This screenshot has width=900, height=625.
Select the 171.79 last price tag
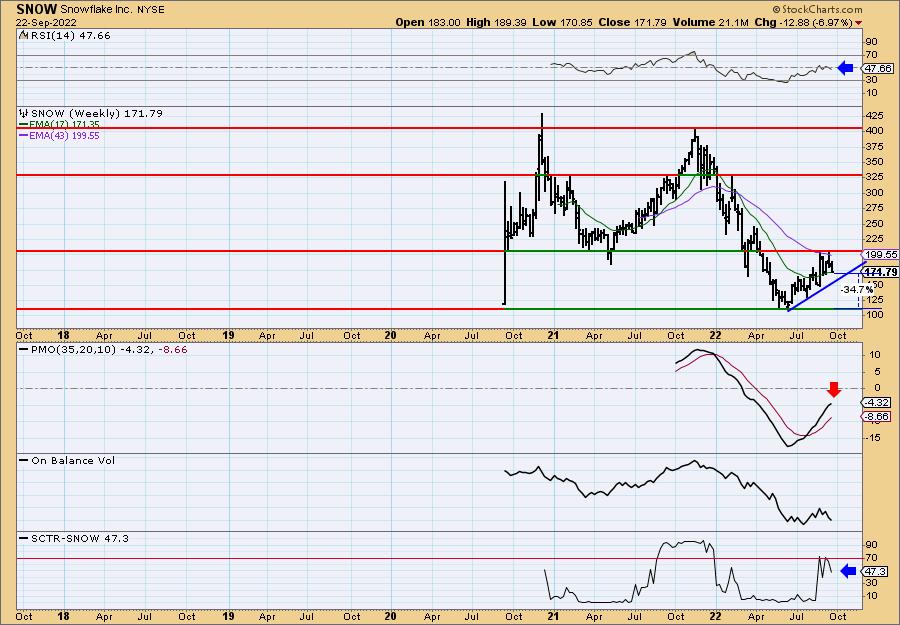pyautogui.click(x=880, y=272)
